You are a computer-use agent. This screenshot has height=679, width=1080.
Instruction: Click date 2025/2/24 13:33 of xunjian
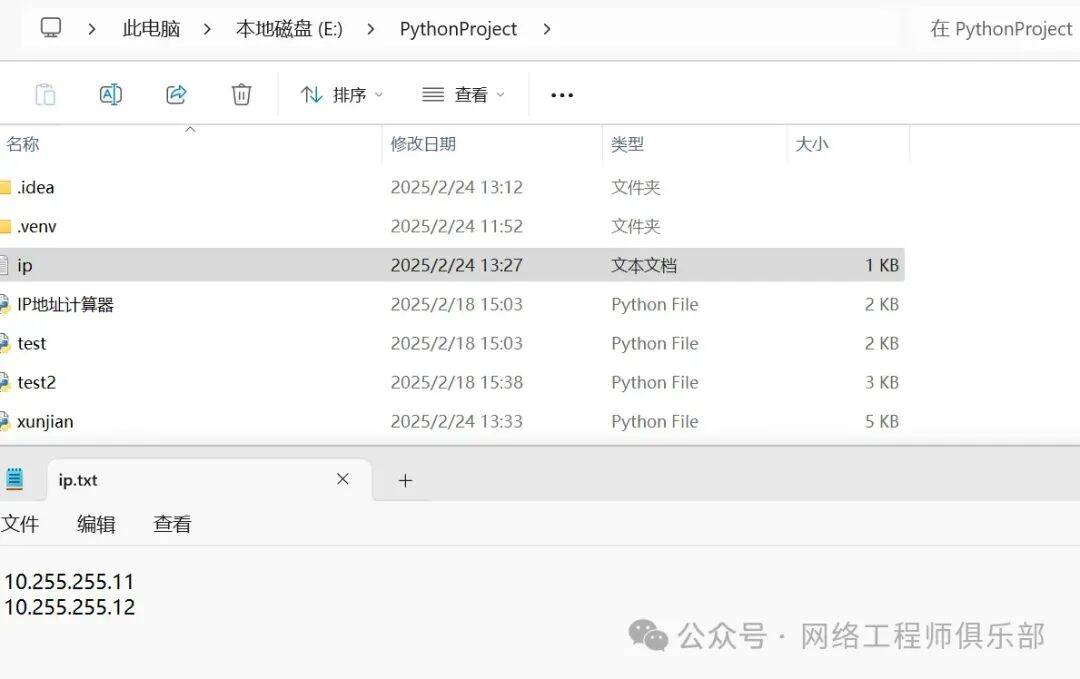point(457,421)
